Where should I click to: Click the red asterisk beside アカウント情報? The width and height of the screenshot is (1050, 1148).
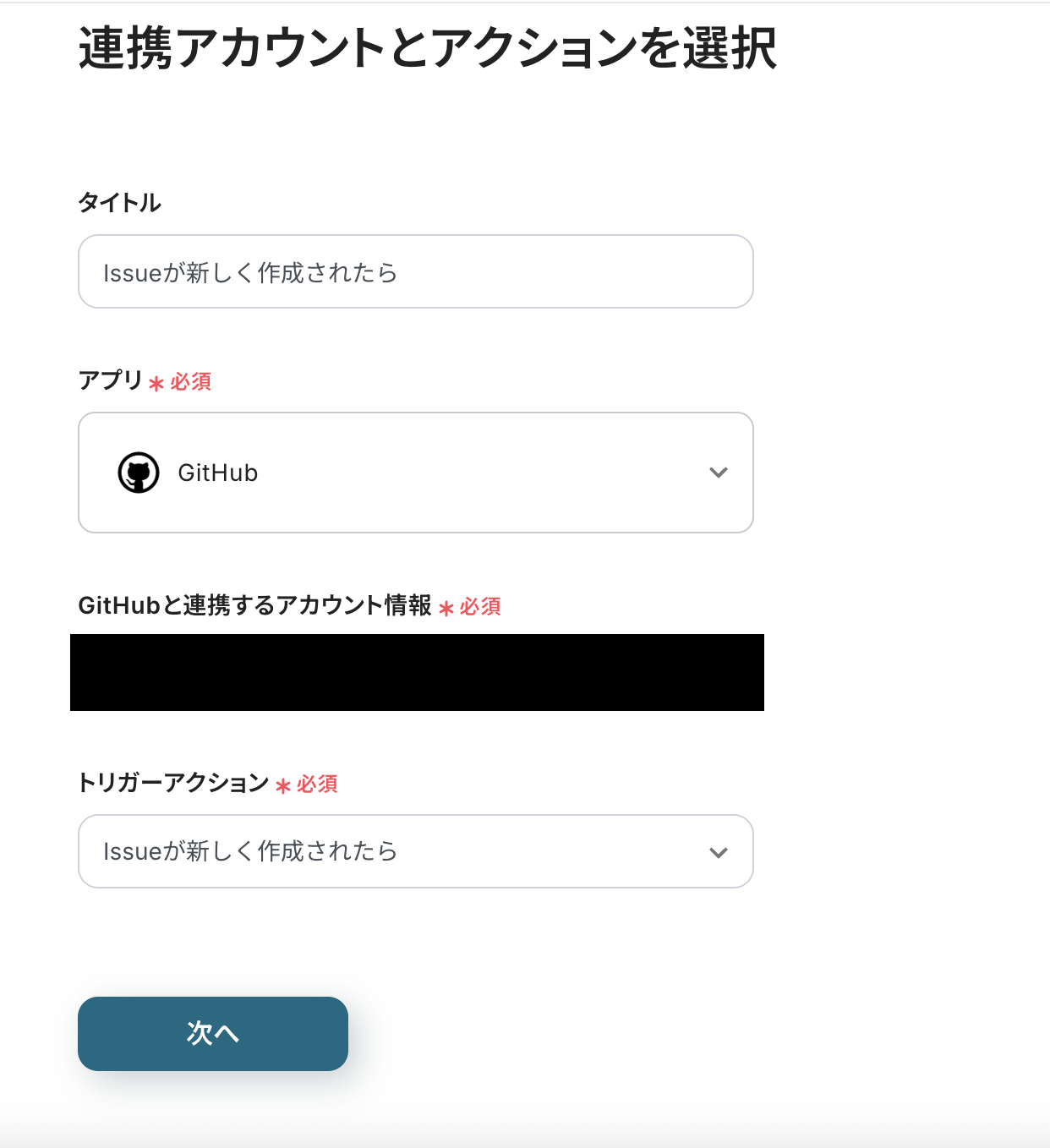pyautogui.click(x=446, y=608)
